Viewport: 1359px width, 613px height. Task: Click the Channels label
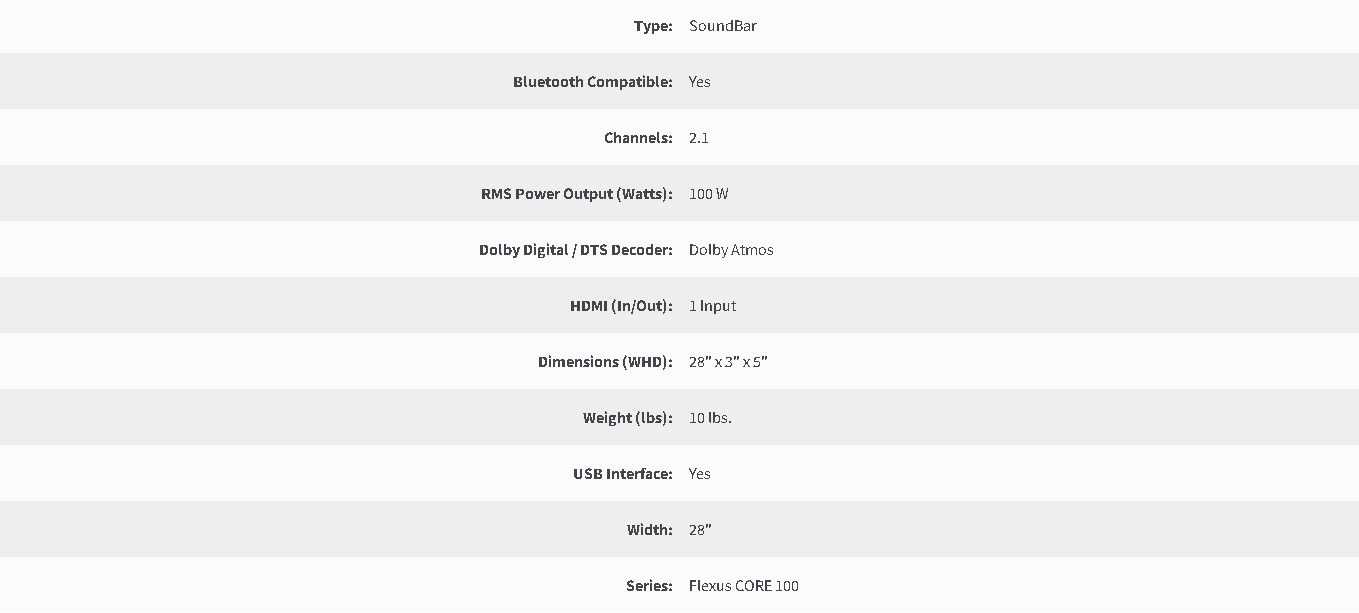[638, 138]
